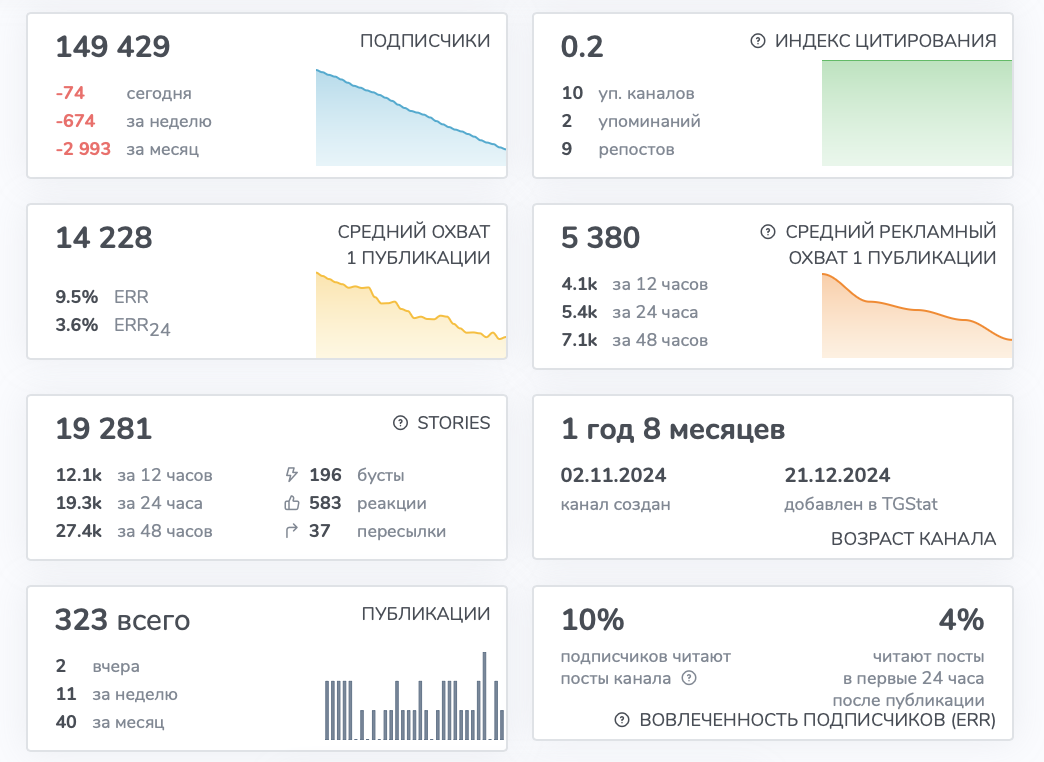Screen dimensions: 1044x762
Task: Open the green citation index chart
Action: 917,113
